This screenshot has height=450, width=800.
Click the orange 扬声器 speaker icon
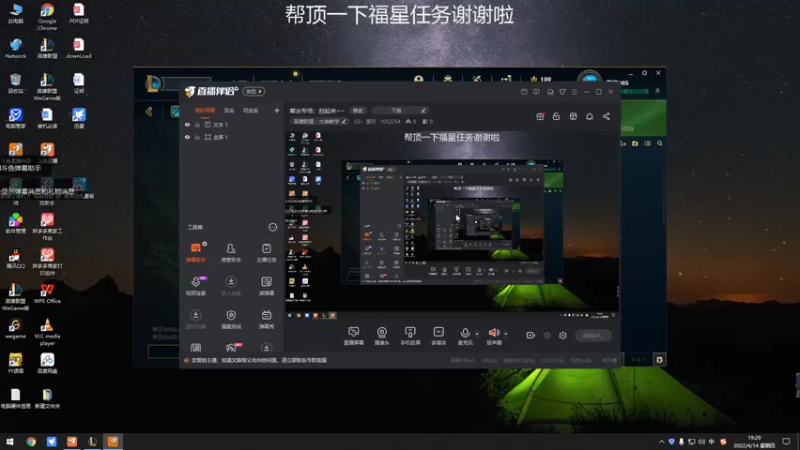point(494,334)
